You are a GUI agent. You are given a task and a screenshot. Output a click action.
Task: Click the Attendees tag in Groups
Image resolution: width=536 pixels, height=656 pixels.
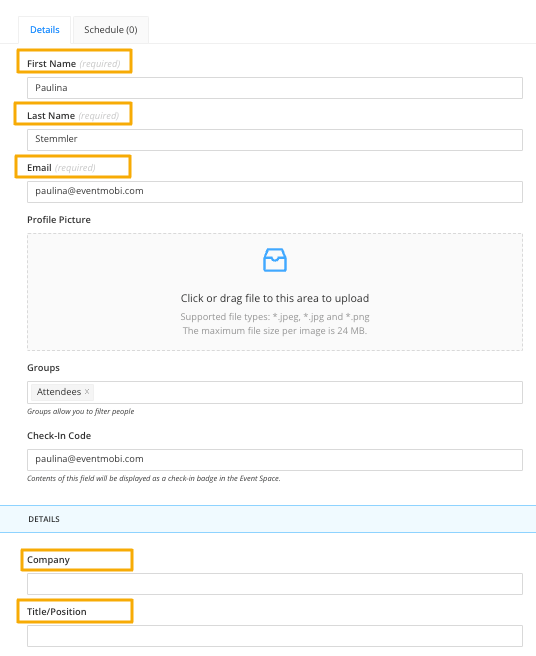coord(59,392)
